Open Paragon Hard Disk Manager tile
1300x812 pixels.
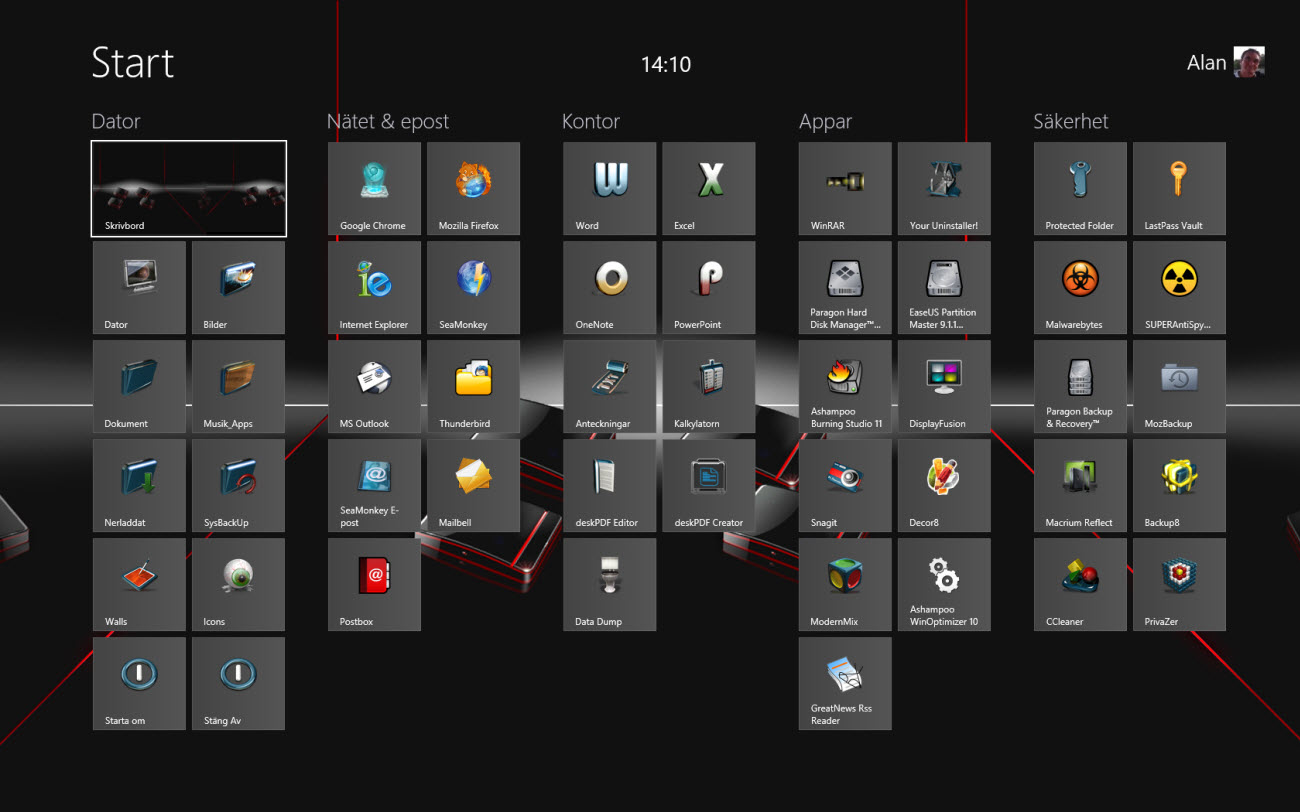coord(845,287)
